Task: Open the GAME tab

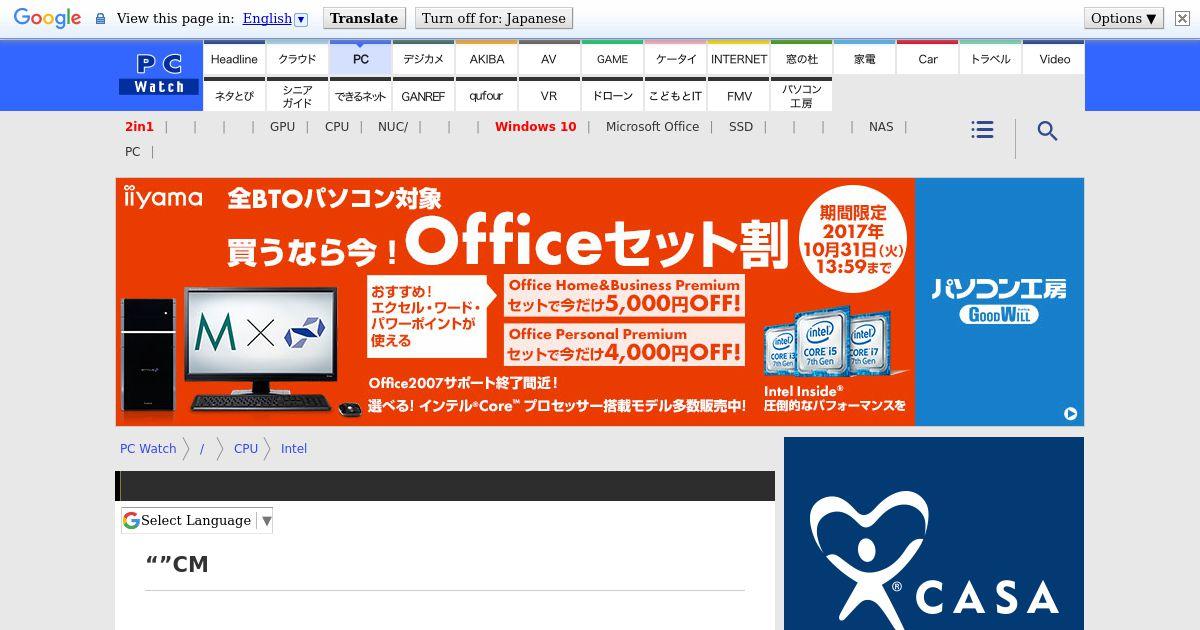Action: click(x=612, y=58)
